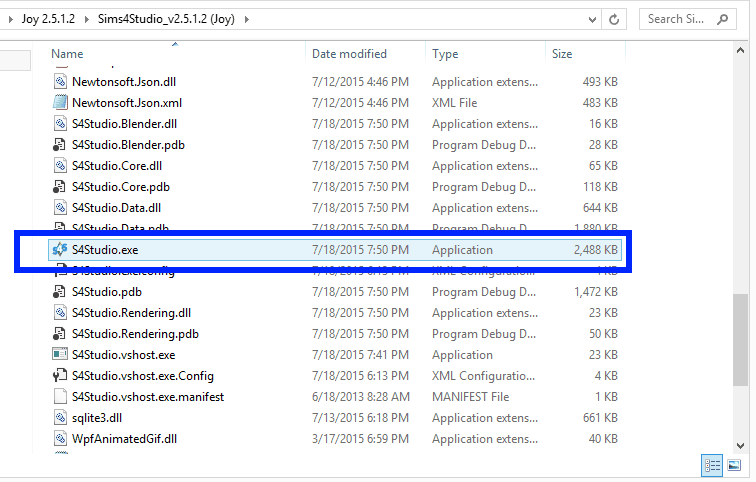Click the 1,472 KB size value
This screenshot has height=482, width=756.
596,292
